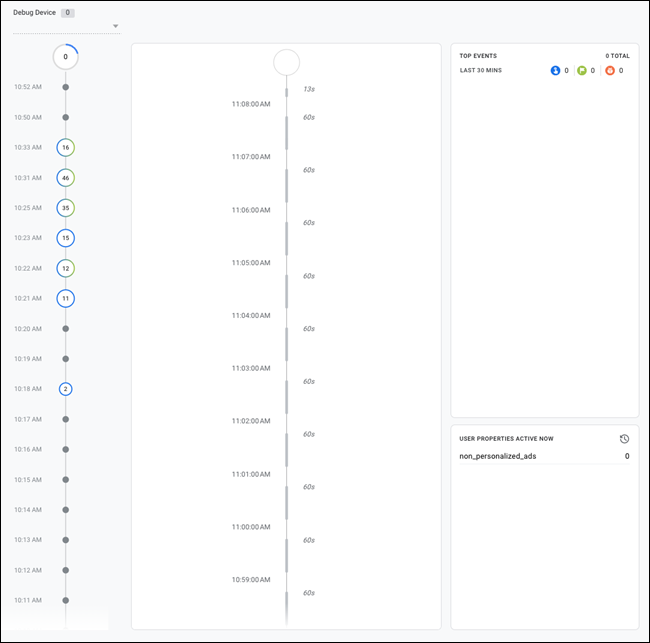The height and width of the screenshot is (643, 650).
Task: Select the 10:33 AM bubble with 16 events
Action: (65, 148)
